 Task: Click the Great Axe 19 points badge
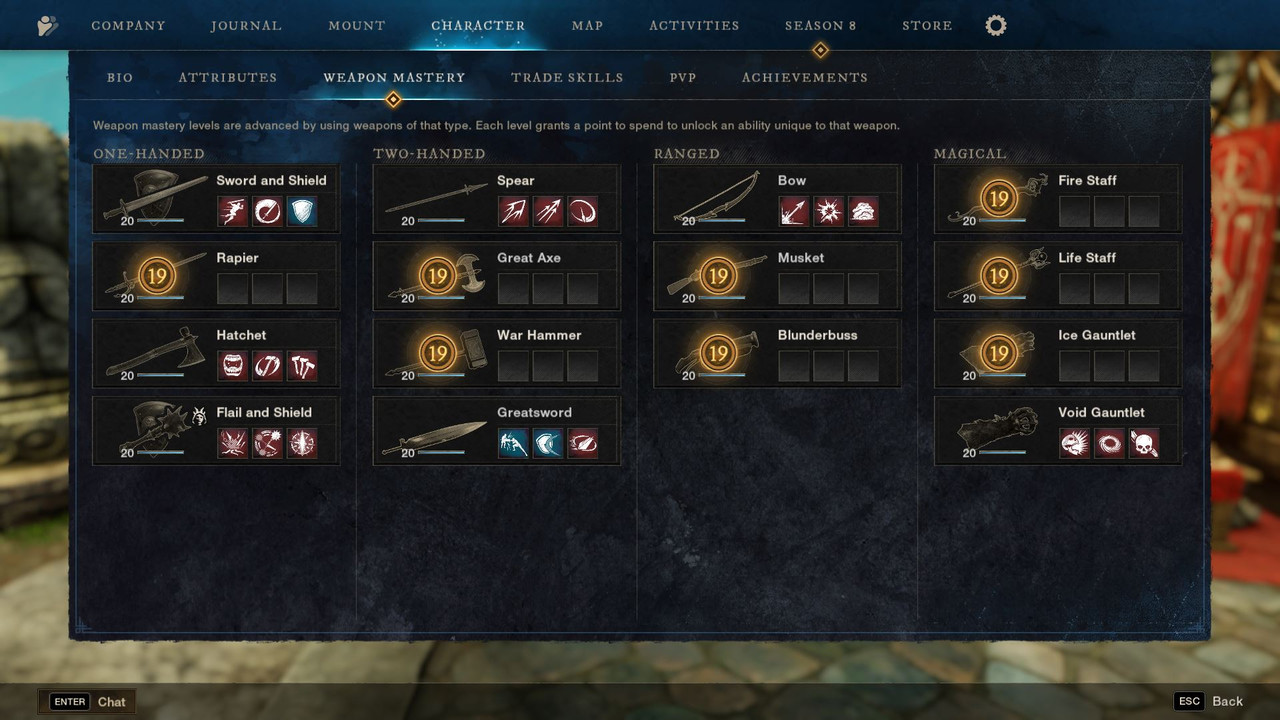click(437, 276)
